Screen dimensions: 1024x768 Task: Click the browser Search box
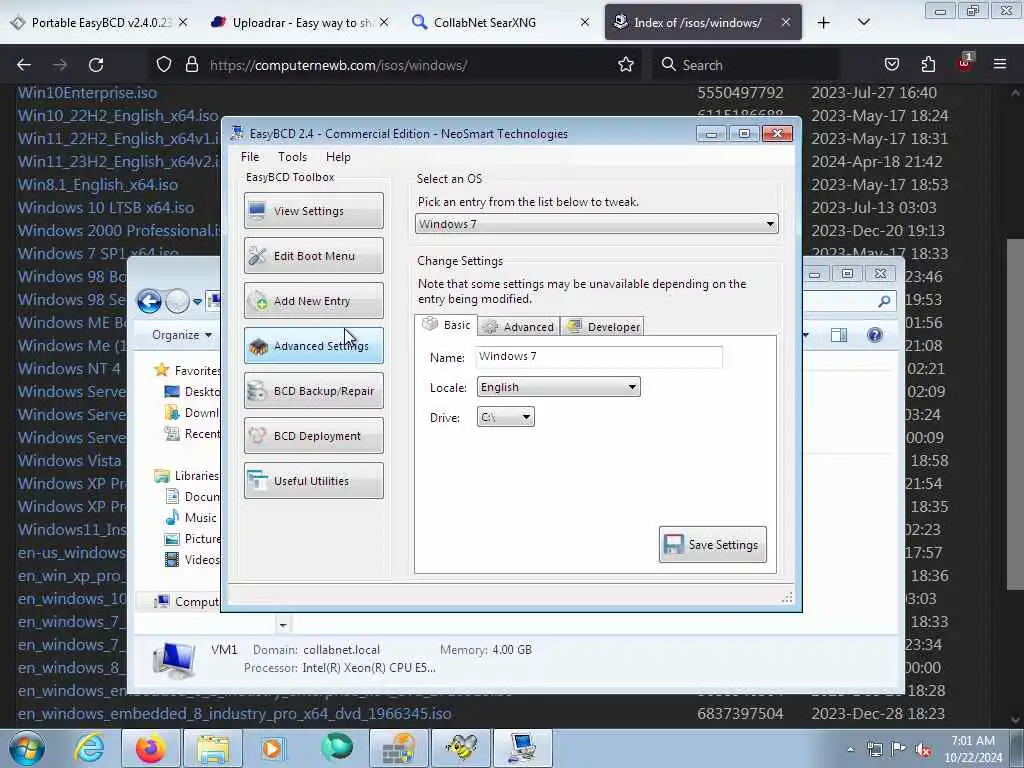(745, 65)
